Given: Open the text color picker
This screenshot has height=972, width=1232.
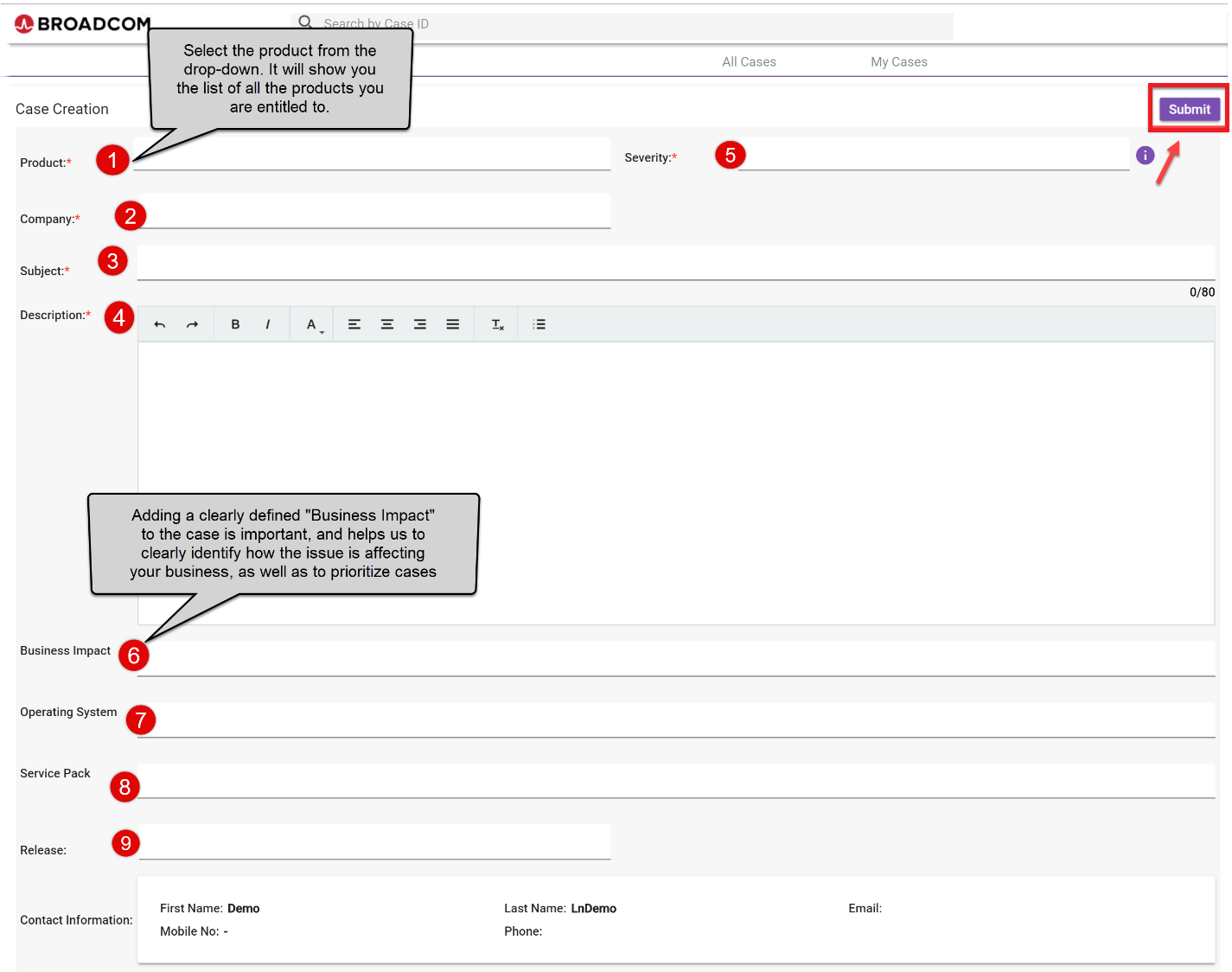Looking at the screenshot, I should point(315,325).
